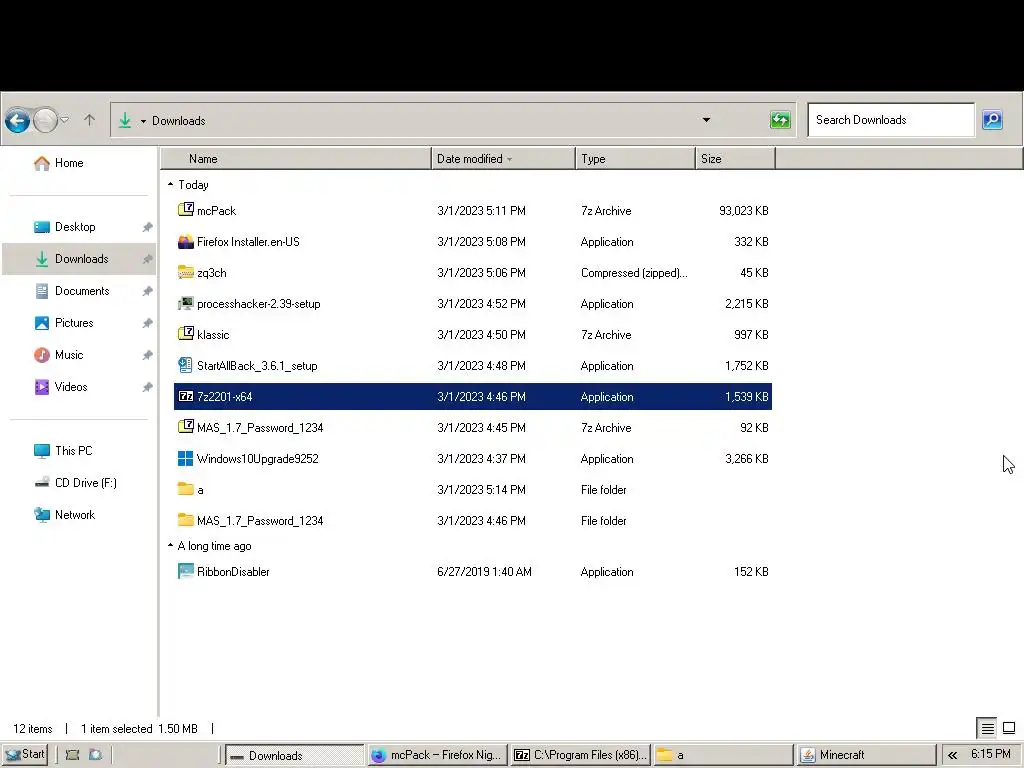Click the 6:15 PM taskbar clock
Screen dimensions: 1024x768
coord(991,754)
